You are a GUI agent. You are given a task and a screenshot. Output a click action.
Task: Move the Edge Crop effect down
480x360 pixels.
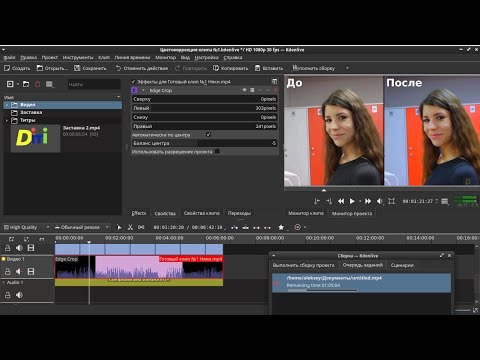tap(268, 90)
